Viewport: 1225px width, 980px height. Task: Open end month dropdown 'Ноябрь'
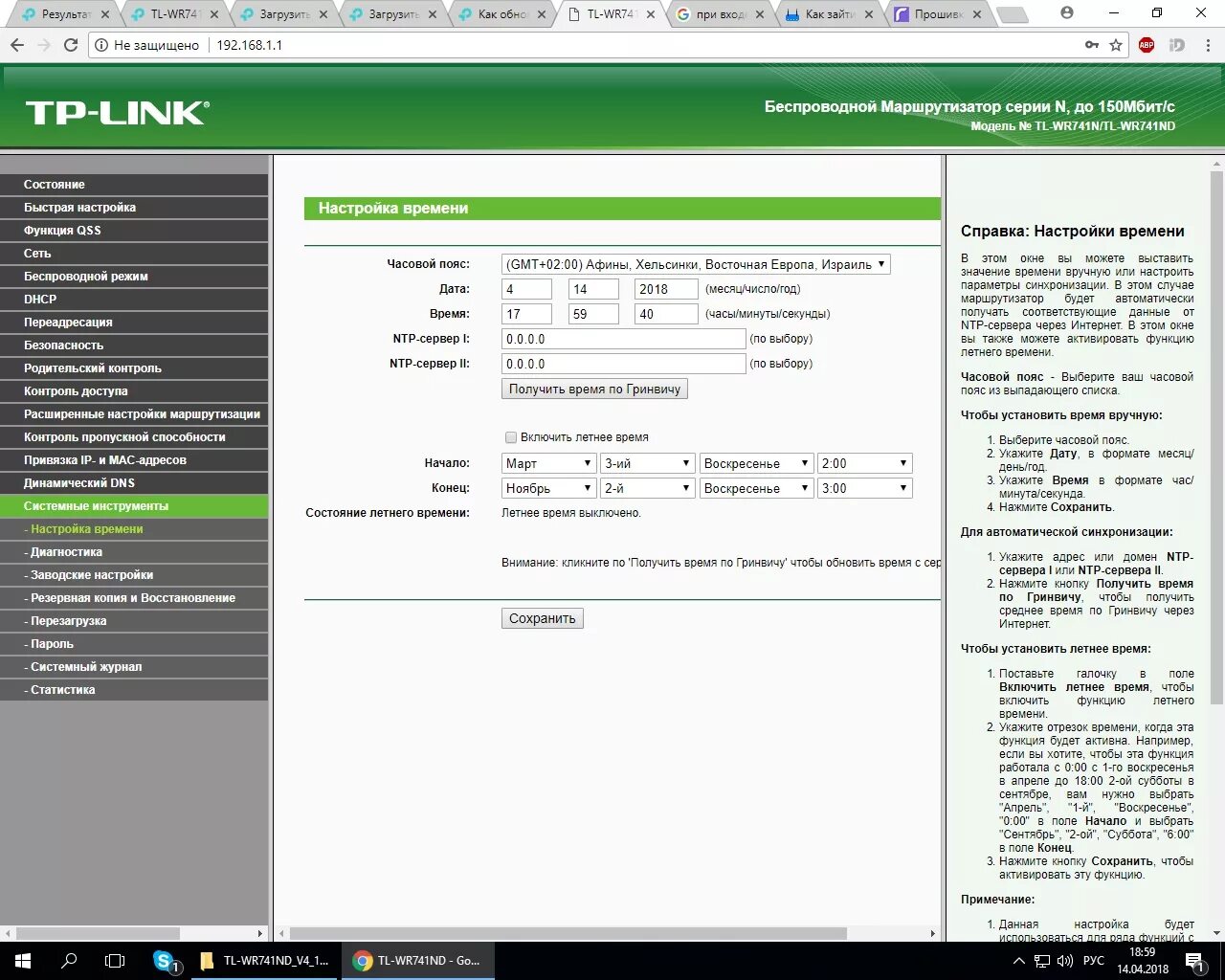[x=550, y=488]
